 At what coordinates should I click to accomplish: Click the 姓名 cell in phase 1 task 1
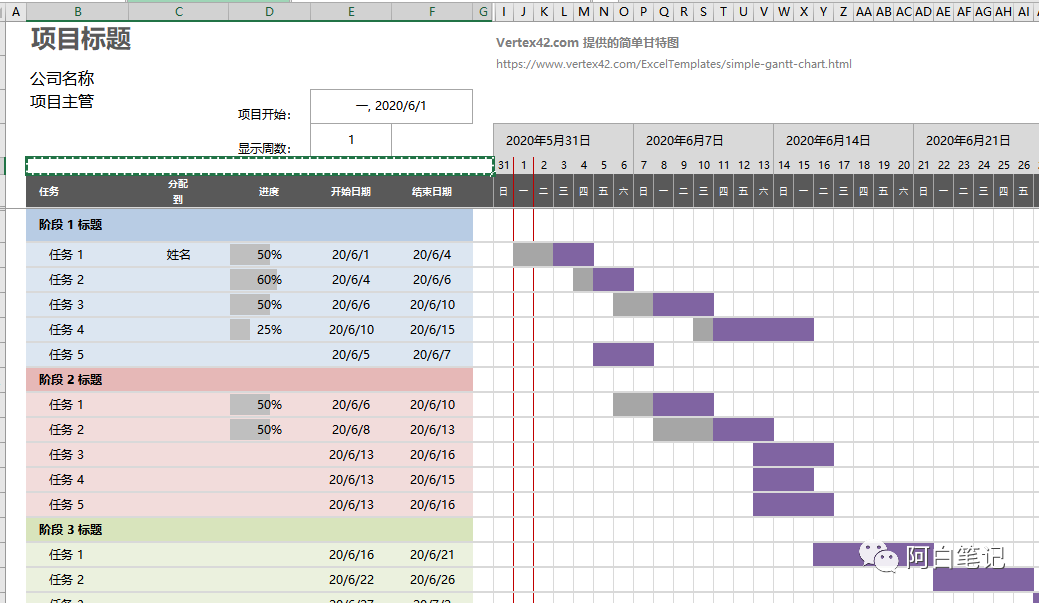click(x=178, y=254)
